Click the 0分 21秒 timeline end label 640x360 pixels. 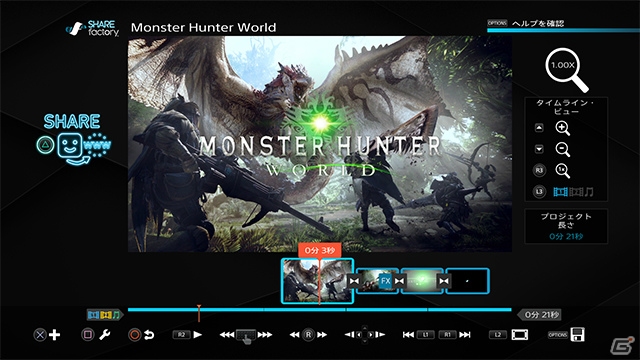click(x=539, y=315)
